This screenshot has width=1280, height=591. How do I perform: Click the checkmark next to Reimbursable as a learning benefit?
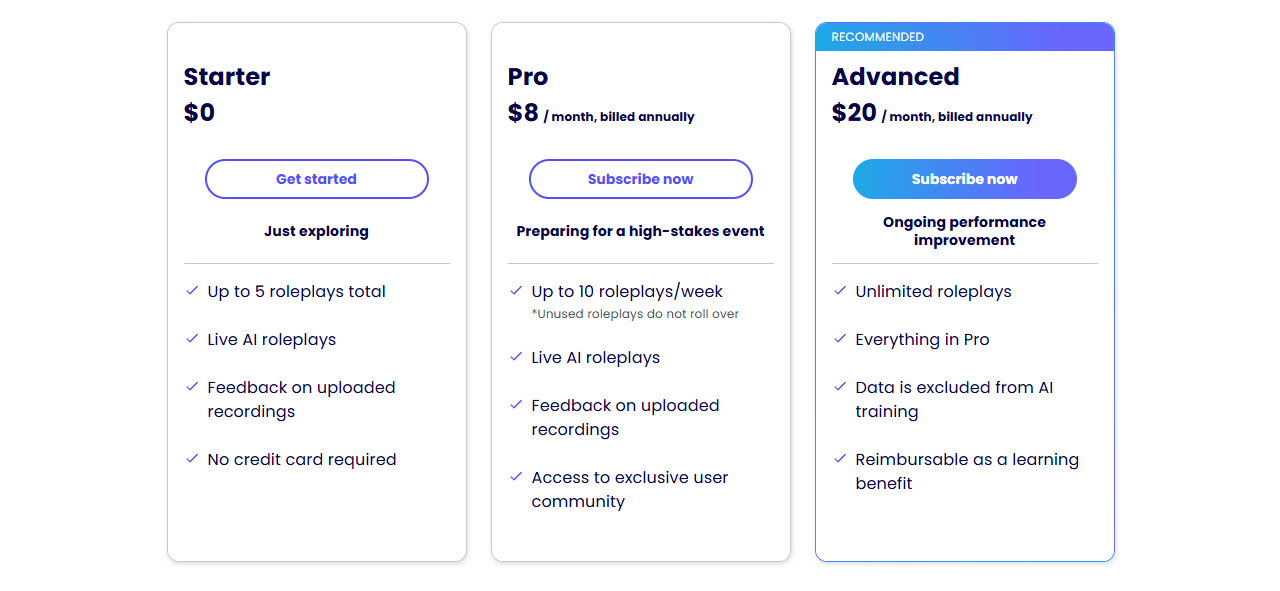(840, 459)
